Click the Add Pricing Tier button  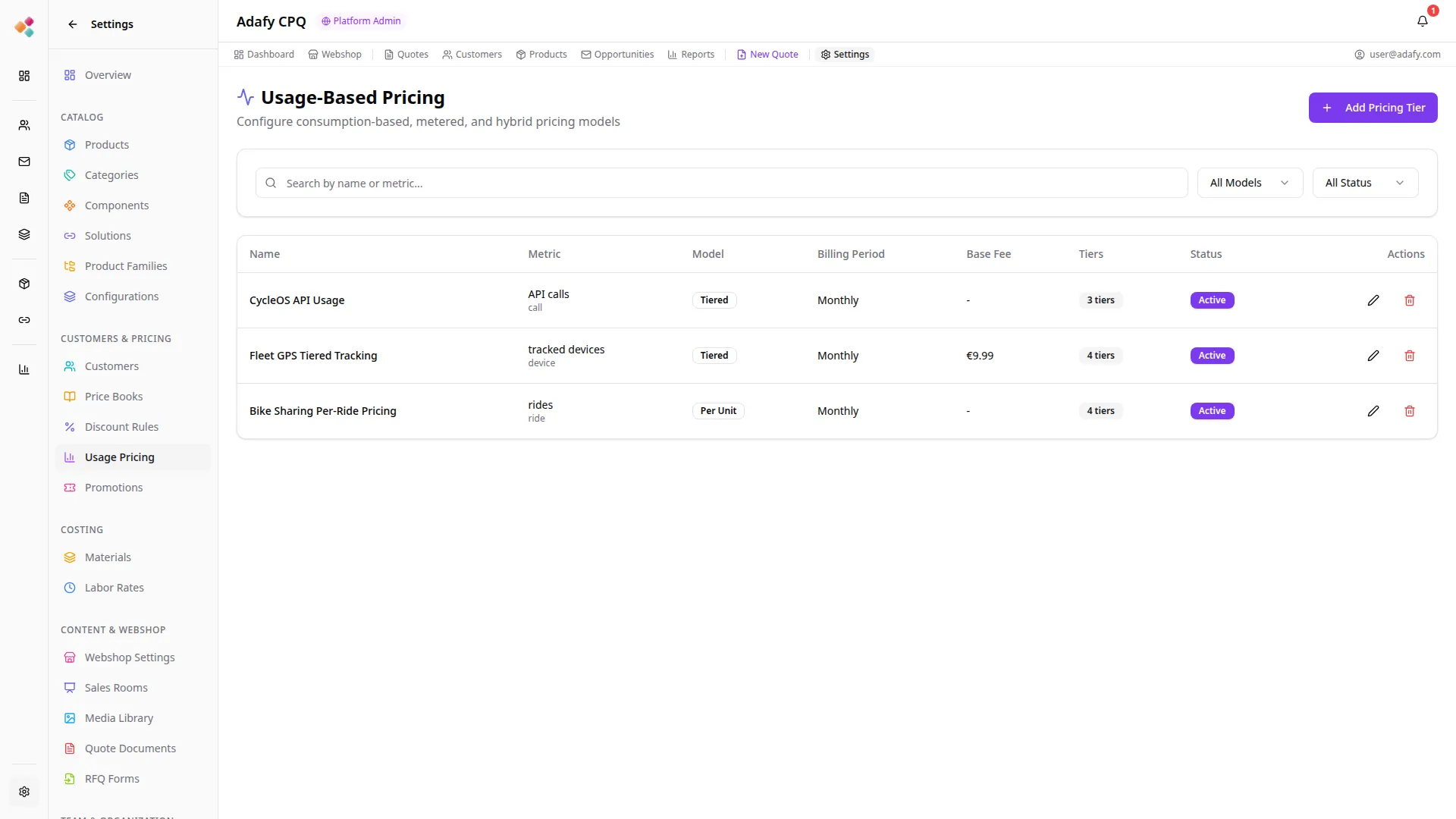pyautogui.click(x=1373, y=108)
